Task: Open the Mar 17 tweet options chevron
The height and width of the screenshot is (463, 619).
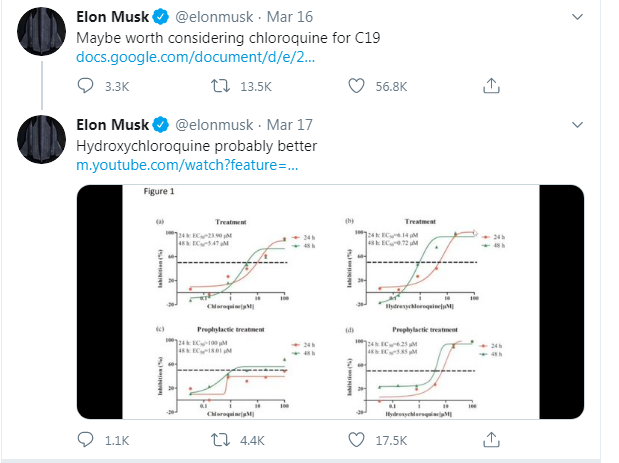Action: (576, 125)
